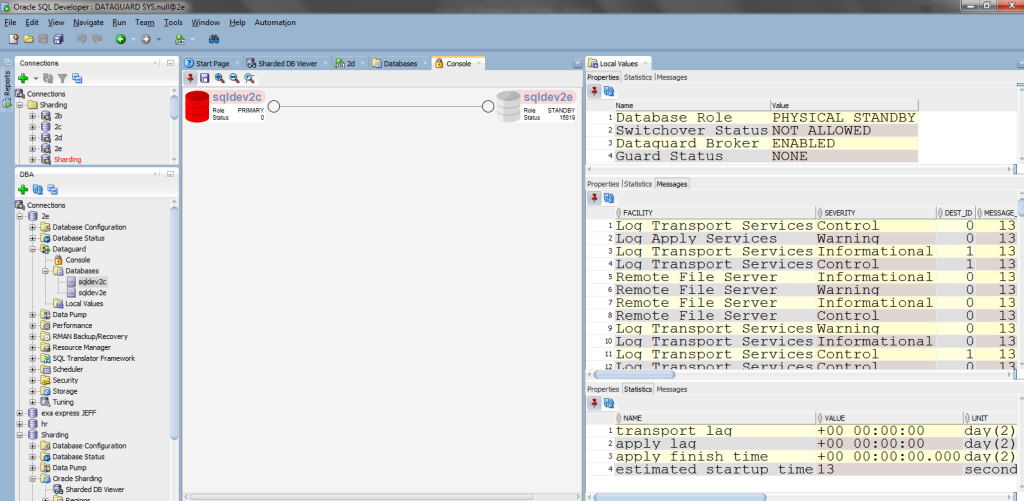Click the binoculars Find DB Object icon

214,39
